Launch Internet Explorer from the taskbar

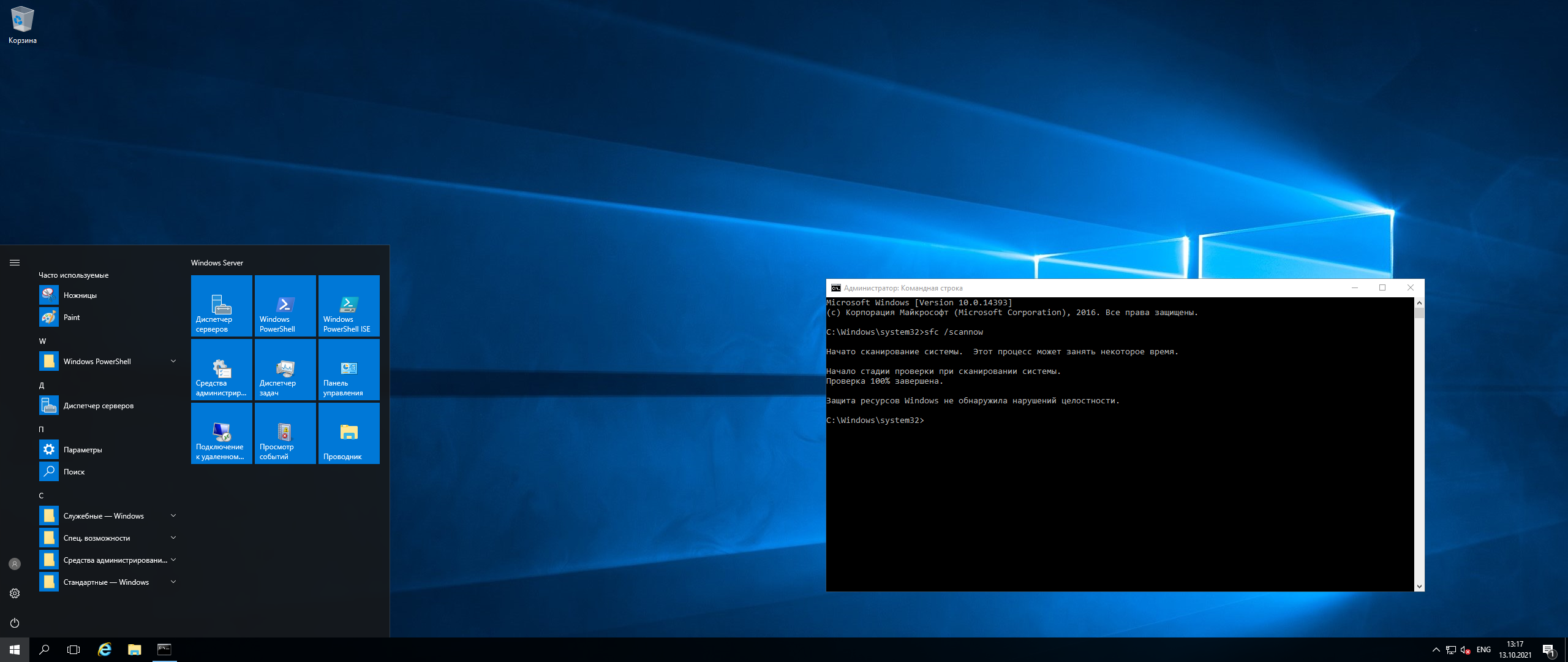[105, 650]
